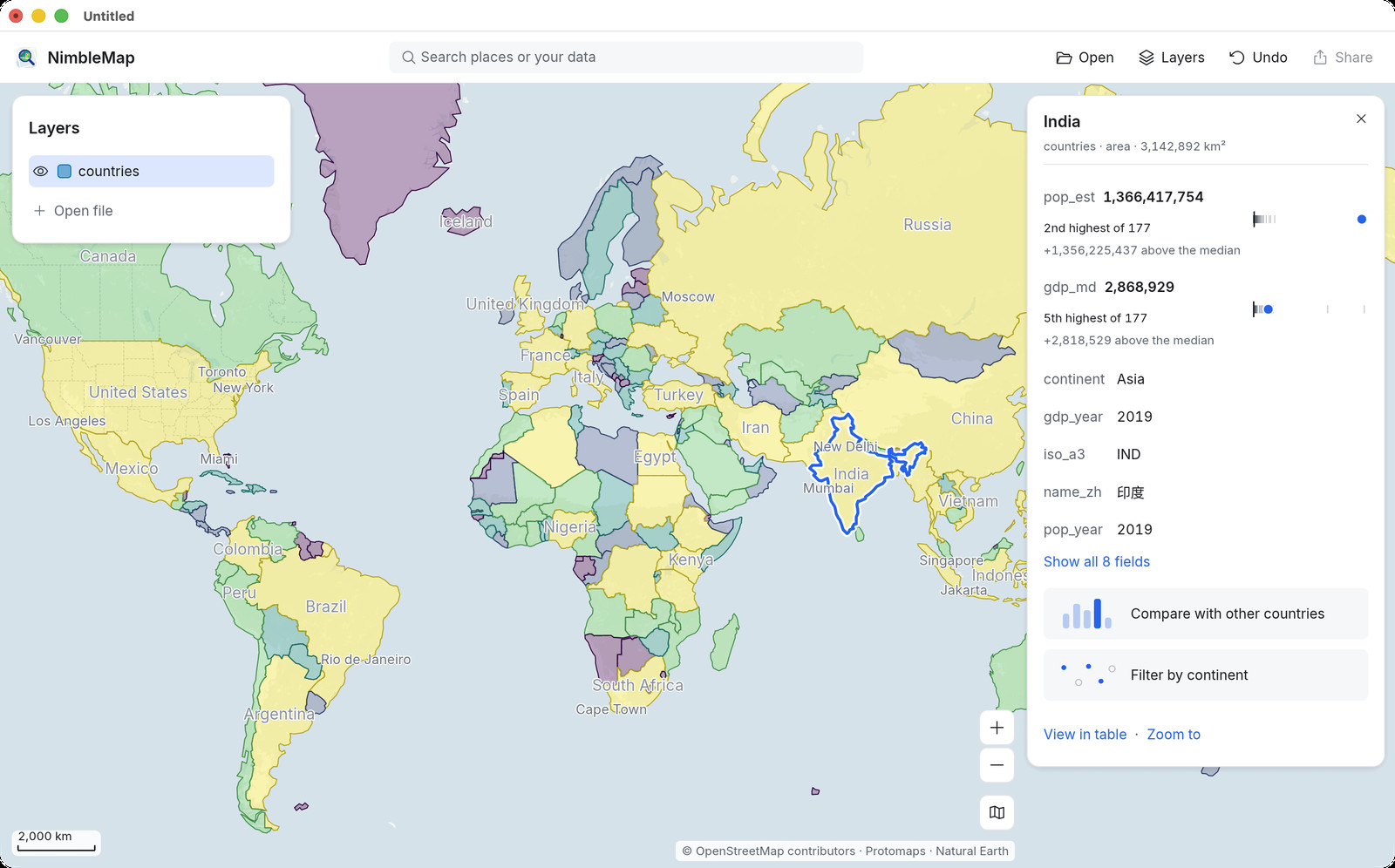Click the 2,000 km scale bar
Image resolution: width=1395 pixels, height=868 pixels.
(x=57, y=842)
